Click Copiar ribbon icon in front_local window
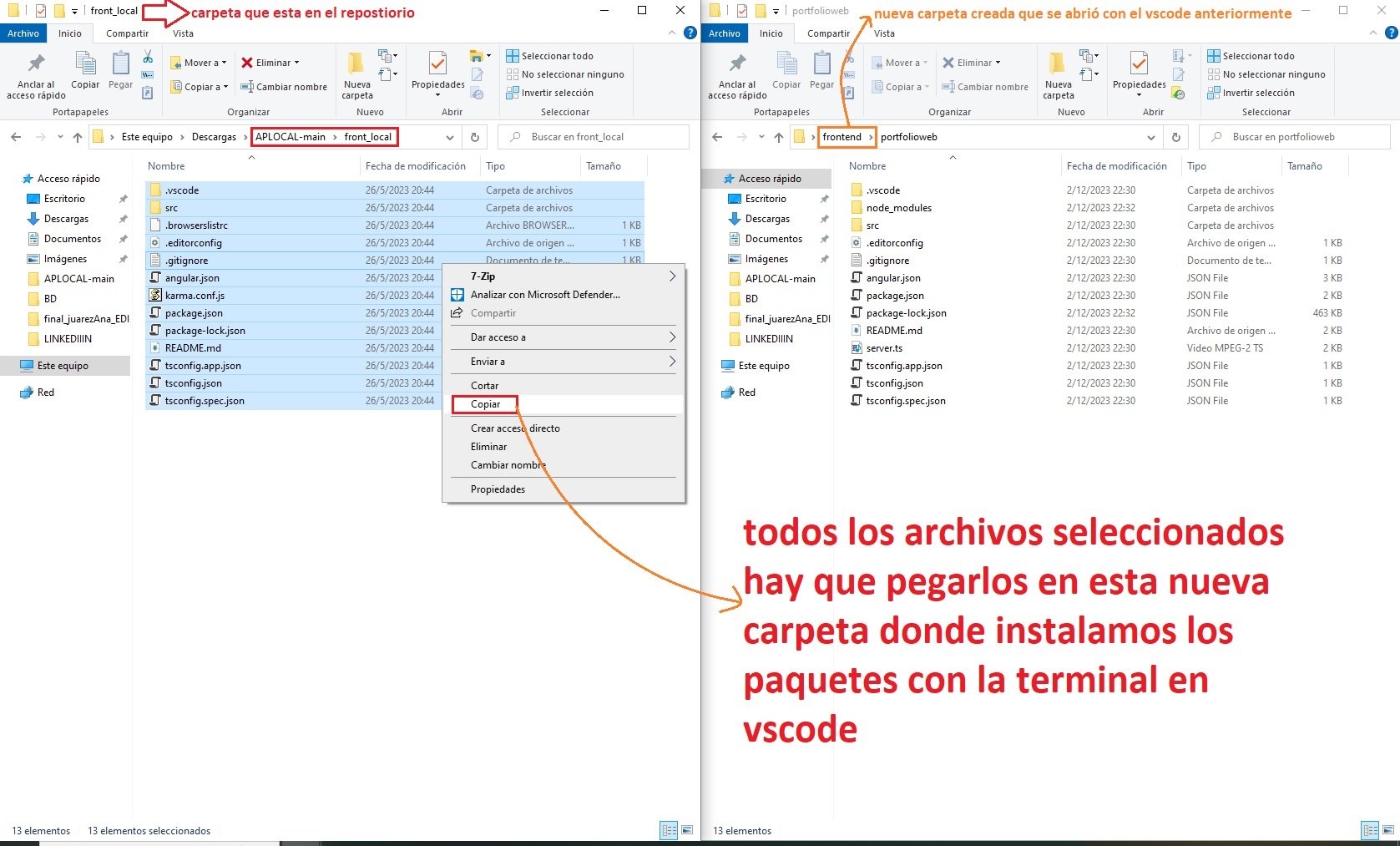Viewport: 1400px width, 846px height. (x=85, y=71)
